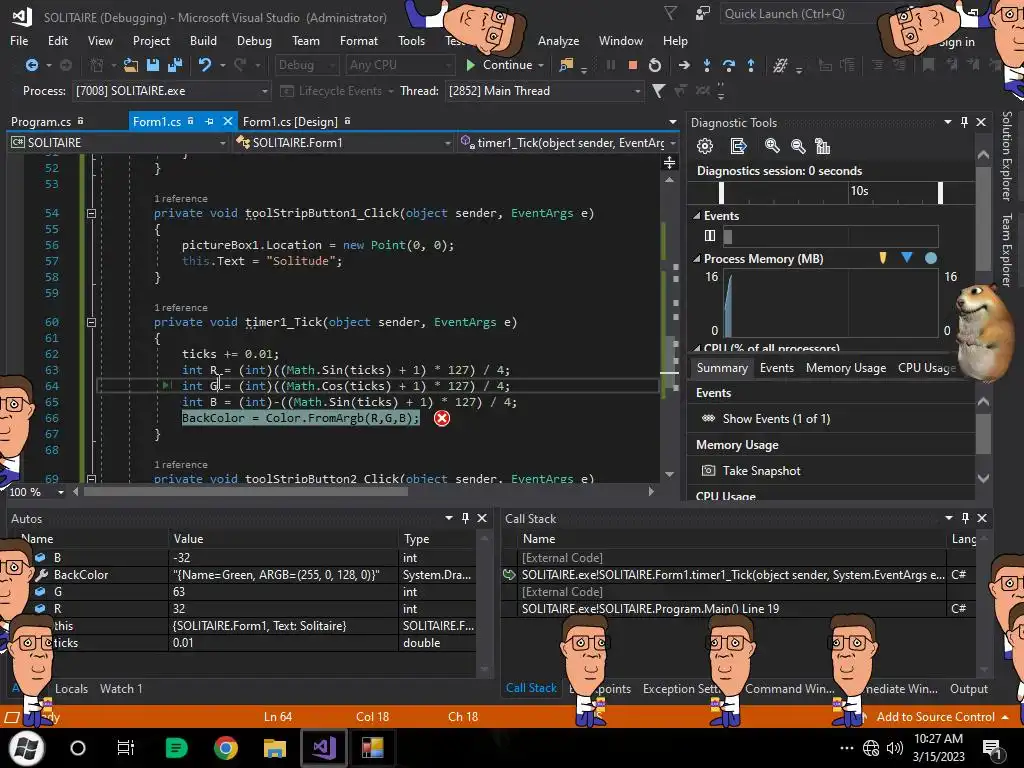Stop debugging with the red square icon
Screen dimensions: 1024x768
tap(632, 65)
